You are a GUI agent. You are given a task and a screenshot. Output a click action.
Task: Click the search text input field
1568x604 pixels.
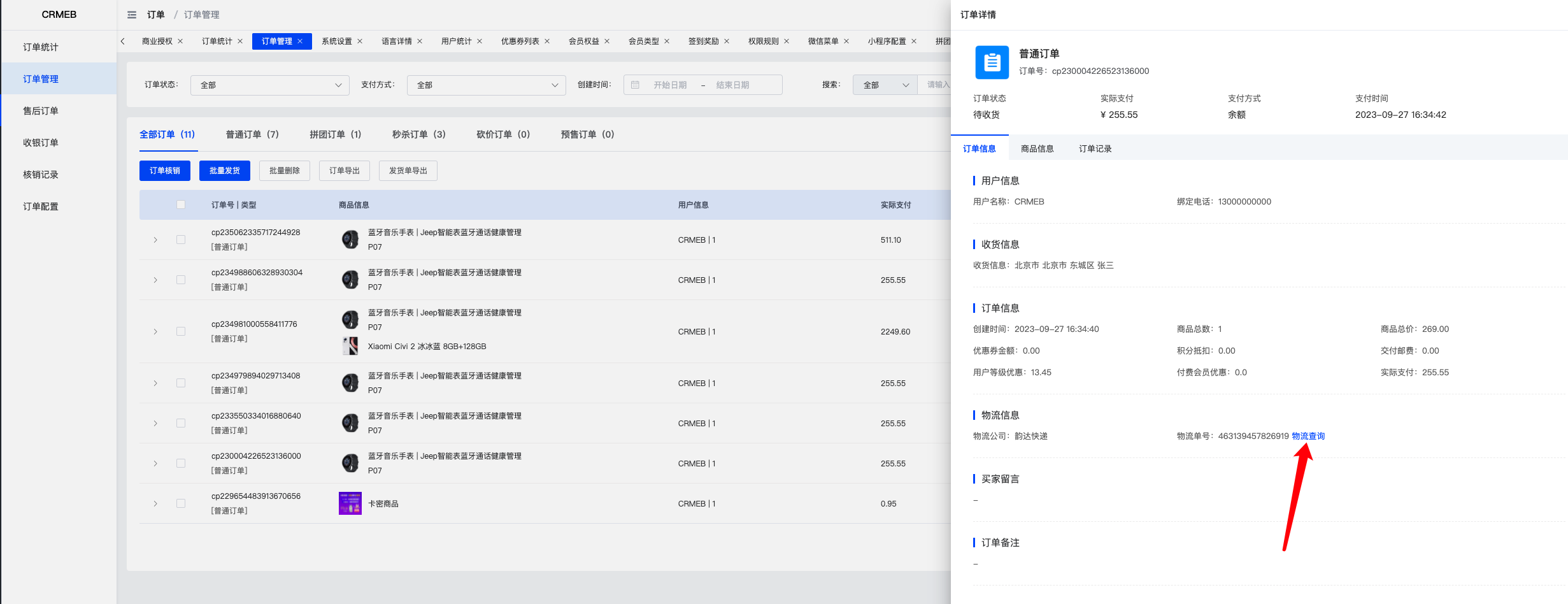934,85
